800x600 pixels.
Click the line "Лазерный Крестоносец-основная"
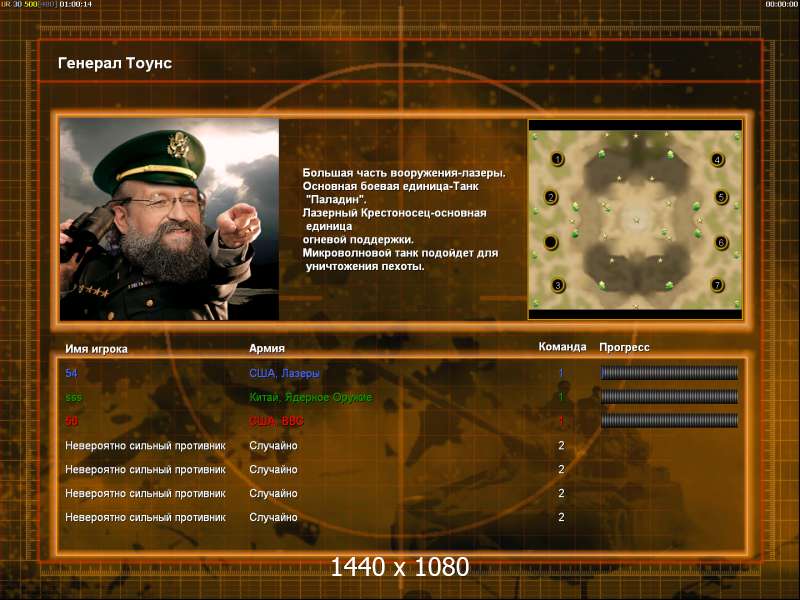[394, 213]
